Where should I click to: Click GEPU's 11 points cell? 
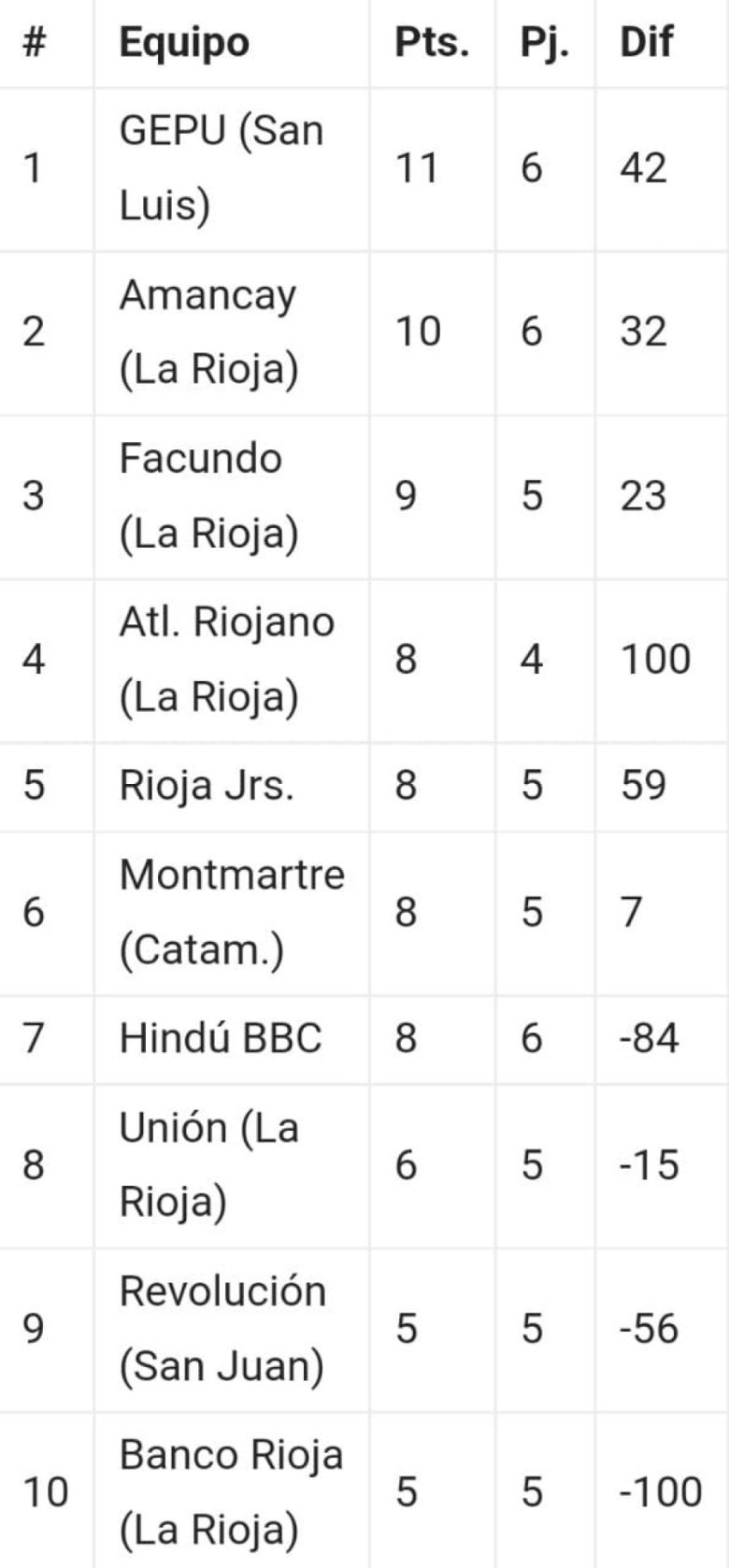(x=416, y=169)
